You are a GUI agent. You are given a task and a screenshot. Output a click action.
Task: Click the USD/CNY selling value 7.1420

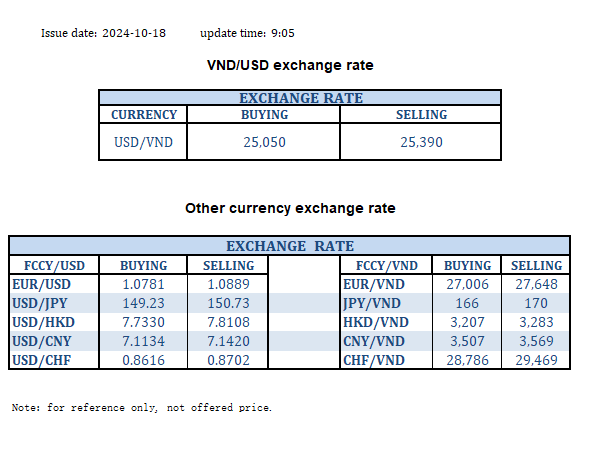(228, 340)
